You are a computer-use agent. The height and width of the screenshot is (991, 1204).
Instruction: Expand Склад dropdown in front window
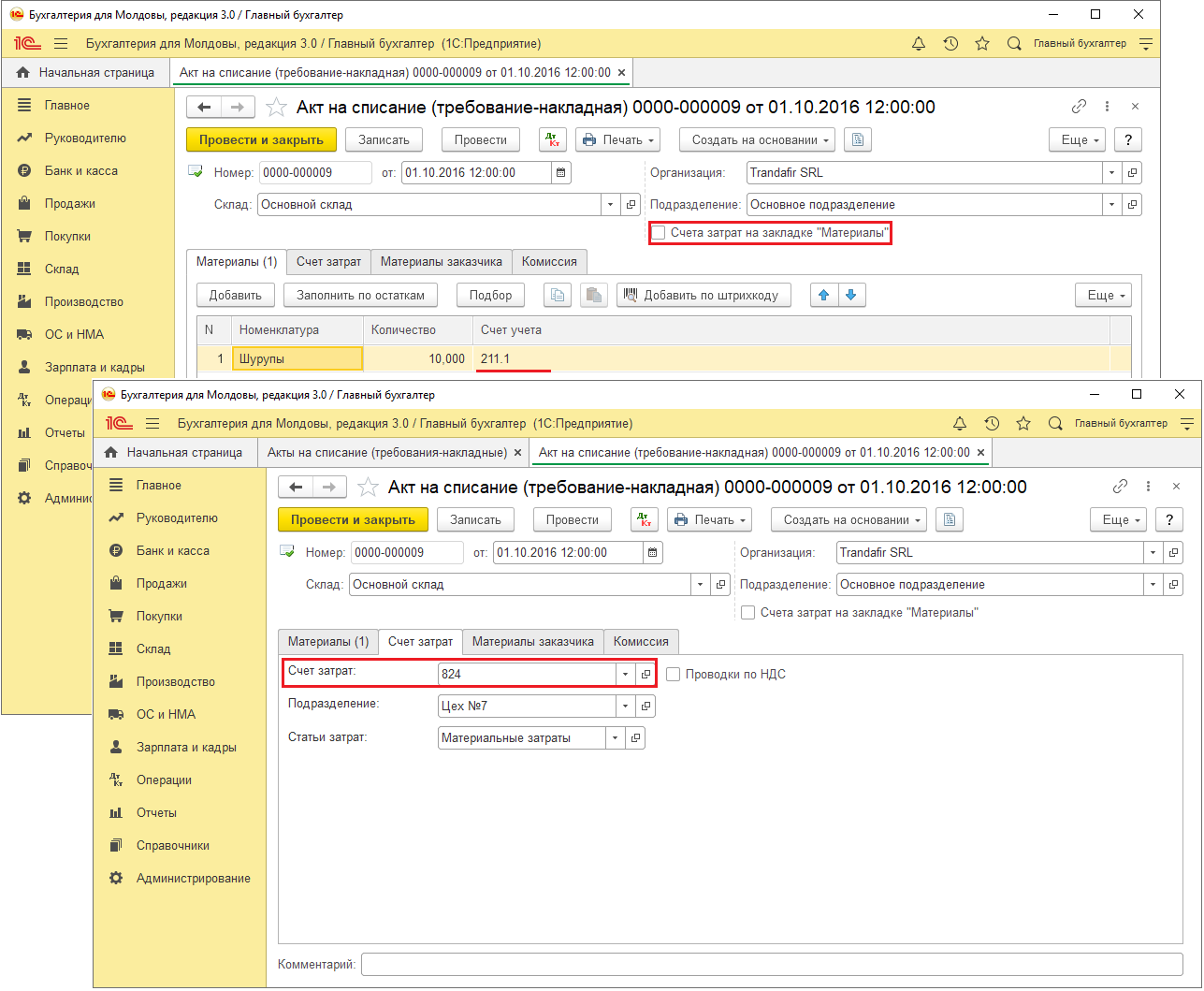701,584
